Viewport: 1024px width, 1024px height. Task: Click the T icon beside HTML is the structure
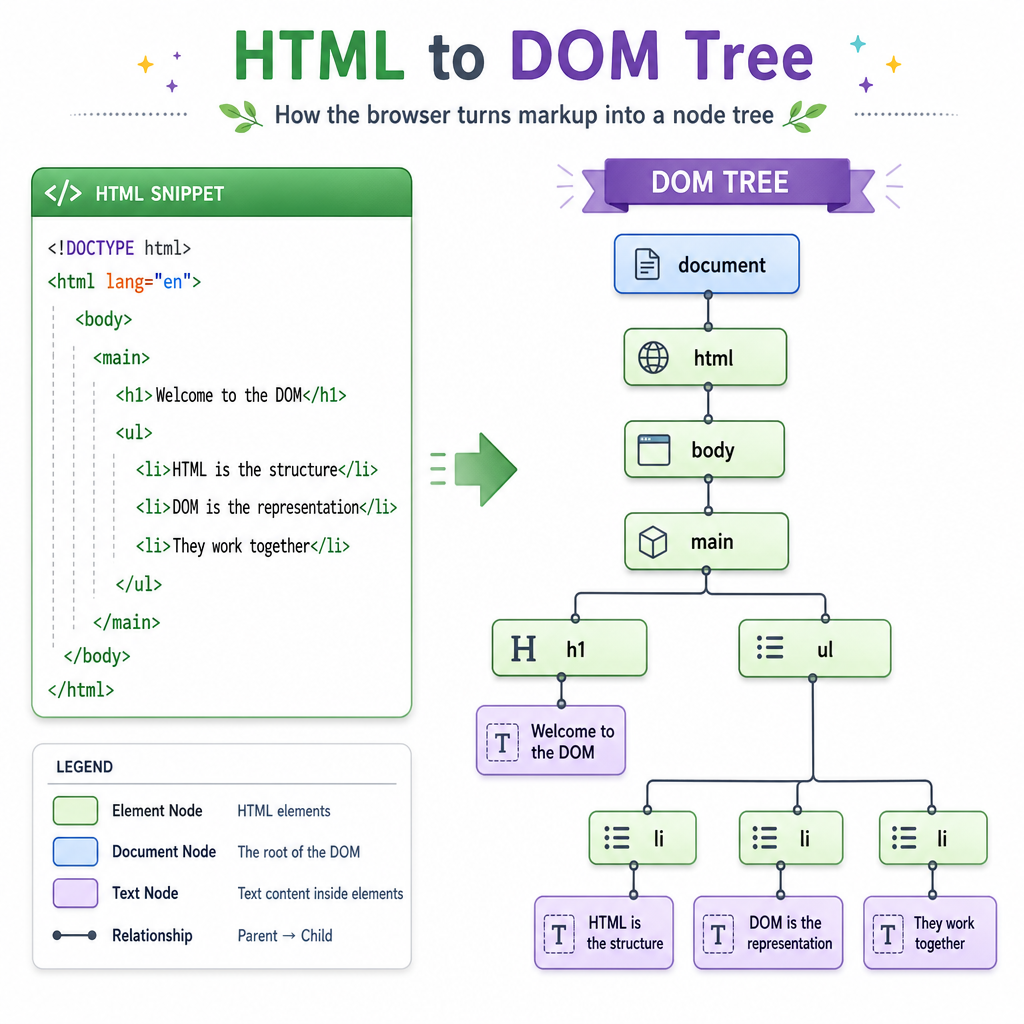tap(559, 934)
